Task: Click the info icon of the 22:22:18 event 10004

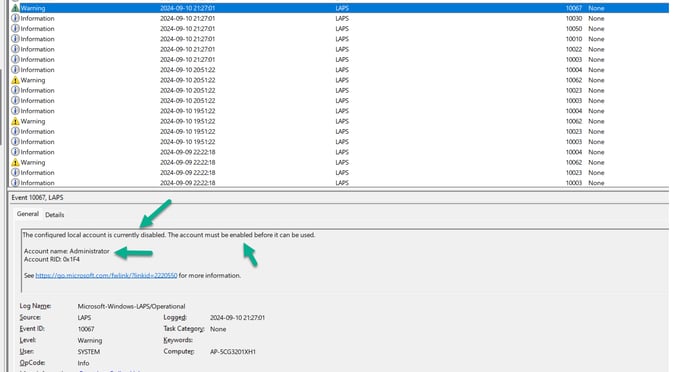Action: (15, 152)
